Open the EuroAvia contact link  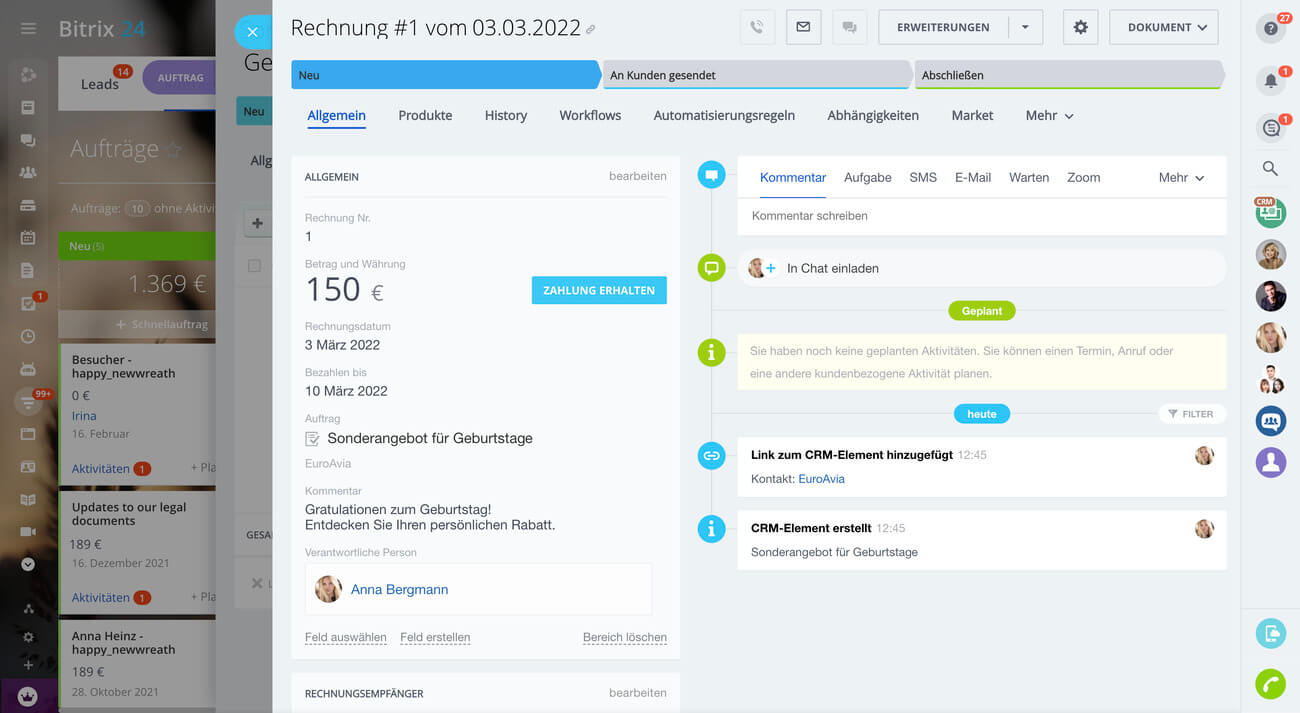coord(821,479)
